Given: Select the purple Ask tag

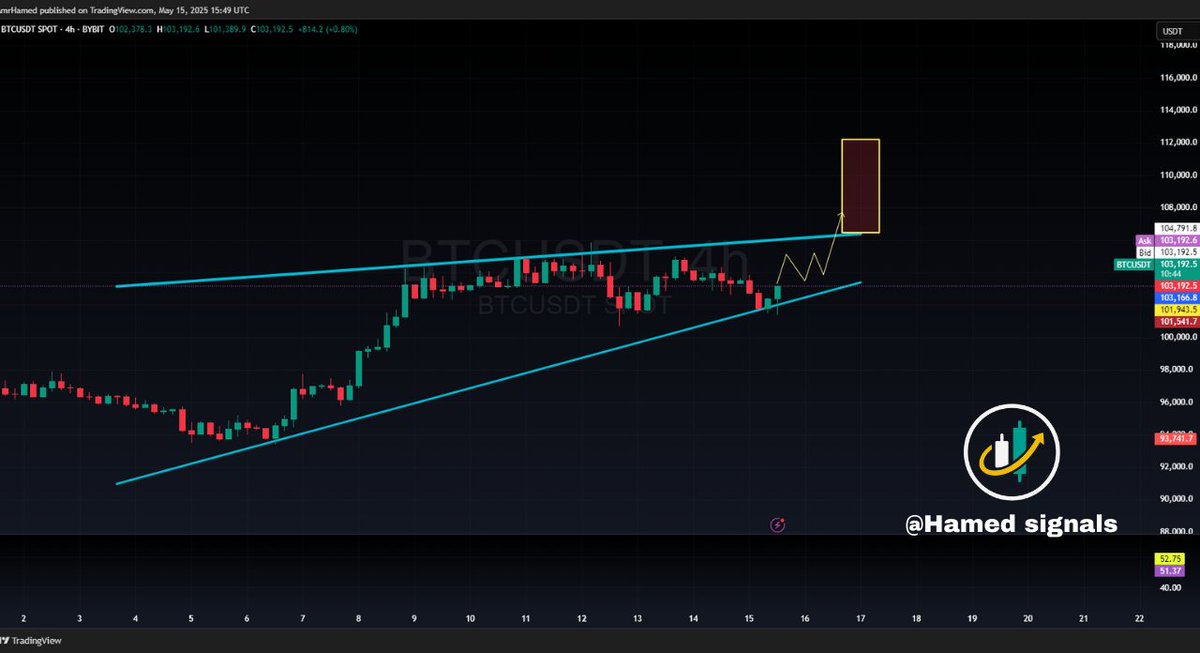Looking at the screenshot, I should 1145,241.
